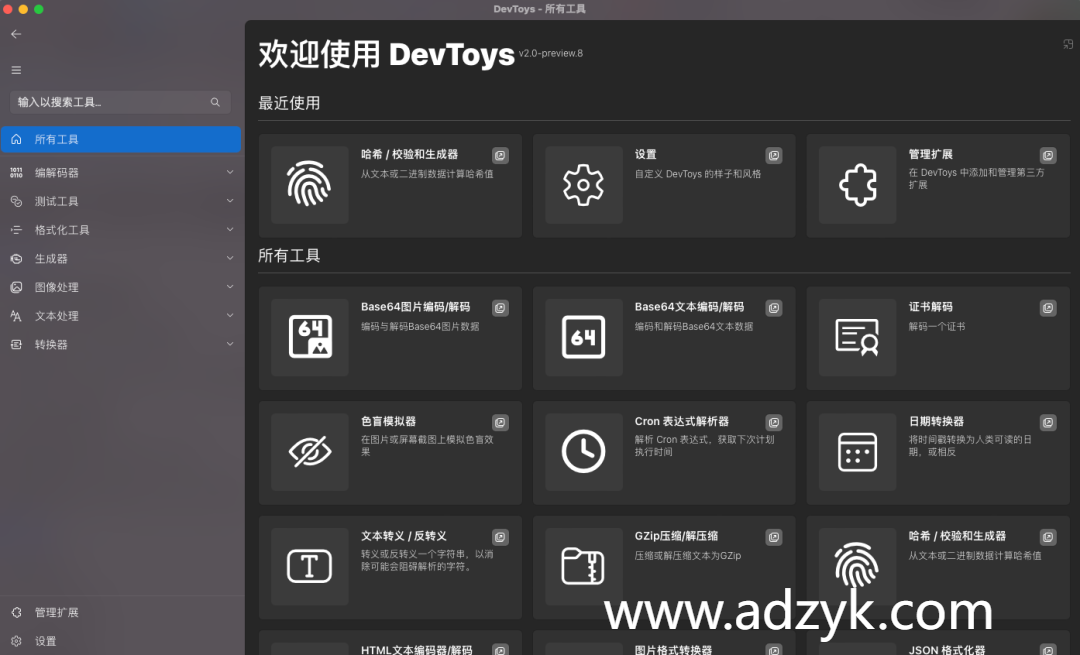The width and height of the screenshot is (1080, 655).
Task: Expand the 生成器 category
Action: [x=121, y=258]
